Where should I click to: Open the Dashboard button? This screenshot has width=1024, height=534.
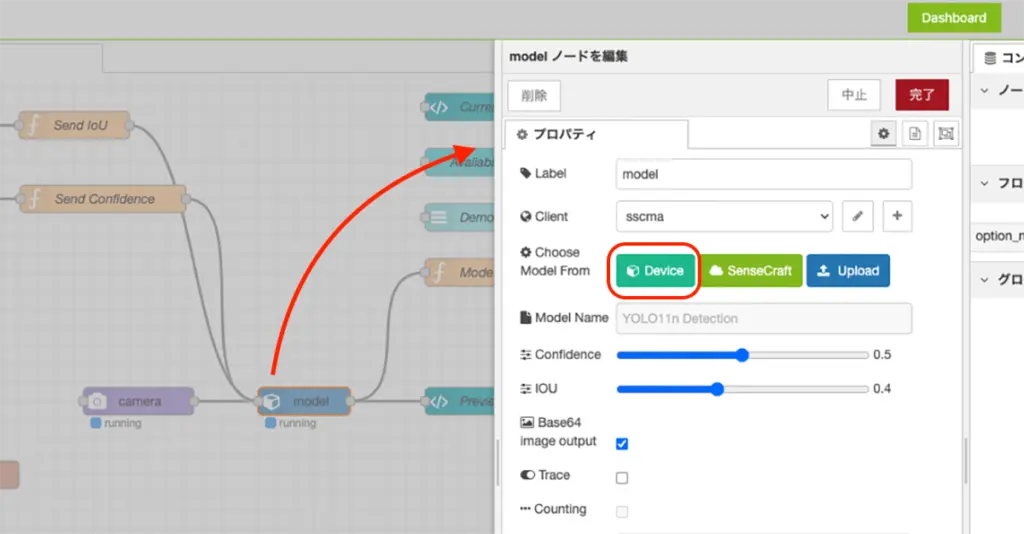pyautogui.click(x=953, y=18)
